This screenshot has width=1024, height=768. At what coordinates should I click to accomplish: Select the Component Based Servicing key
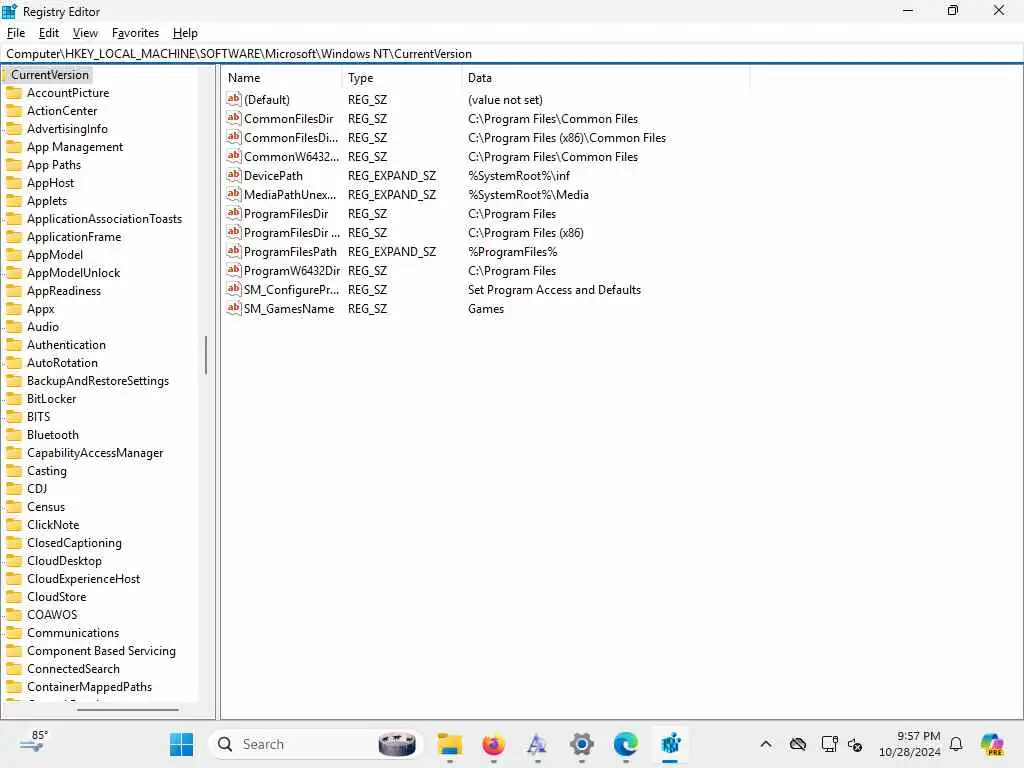(x=101, y=650)
